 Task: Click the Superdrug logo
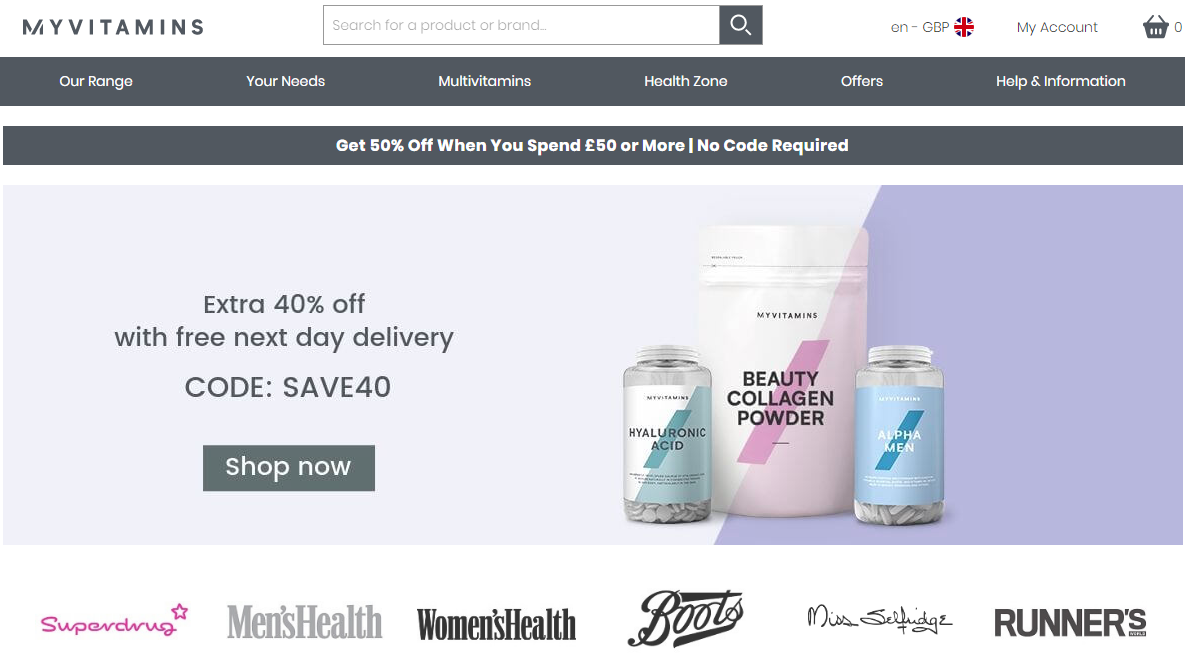(114, 620)
